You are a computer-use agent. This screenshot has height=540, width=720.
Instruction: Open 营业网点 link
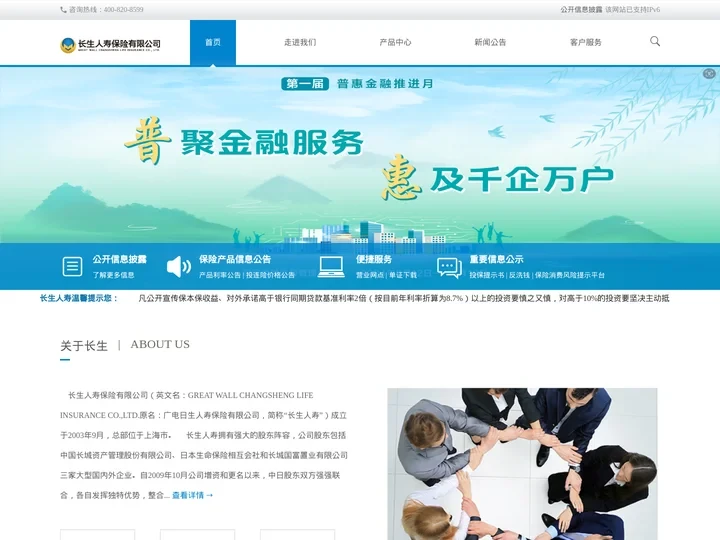[x=370, y=275]
